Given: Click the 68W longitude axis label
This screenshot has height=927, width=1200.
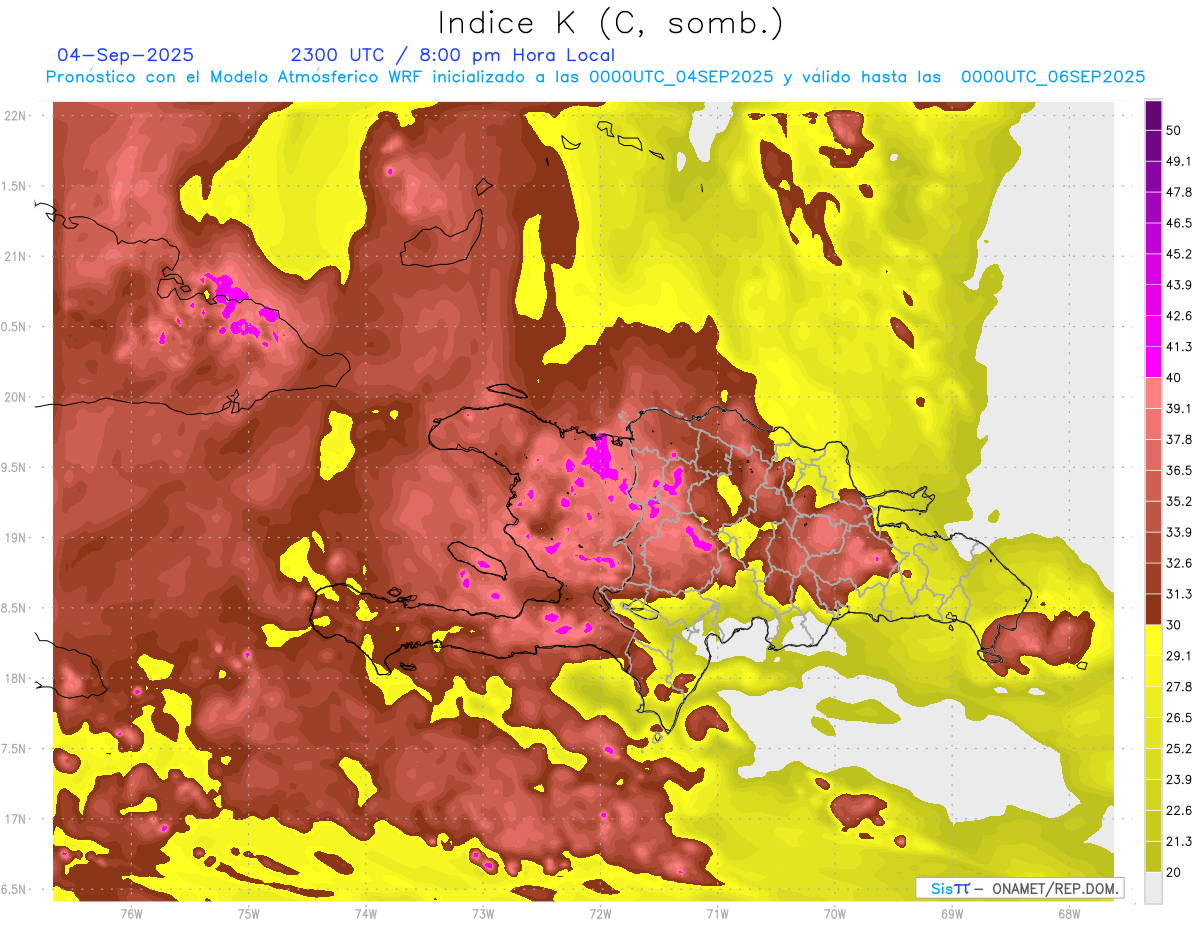Looking at the screenshot, I should pyautogui.click(x=1068, y=913).
